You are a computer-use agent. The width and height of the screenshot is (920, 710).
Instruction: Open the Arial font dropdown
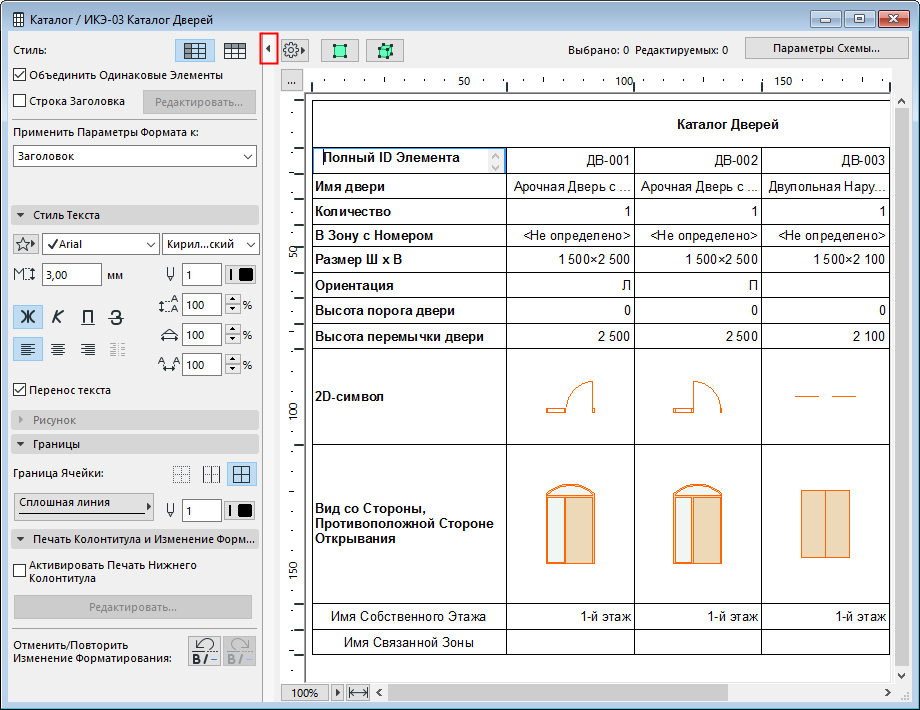click(100, 244)
